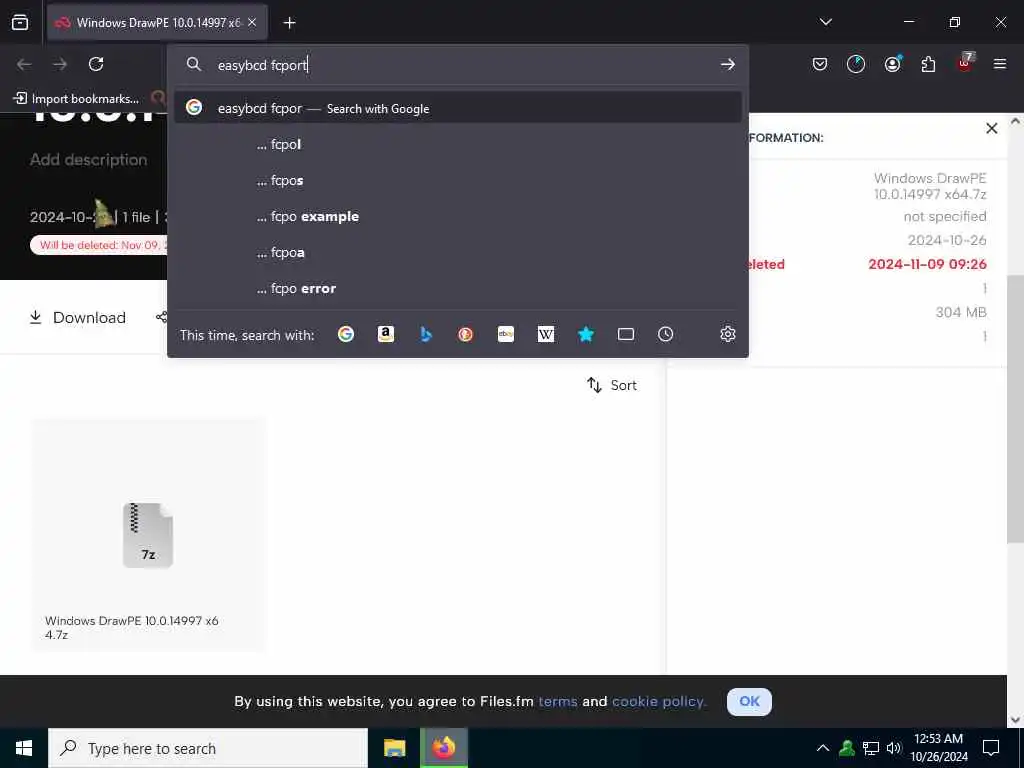Click the Download button
The width and height of the screenshot is (1024, 768).
tap(78, 317)
